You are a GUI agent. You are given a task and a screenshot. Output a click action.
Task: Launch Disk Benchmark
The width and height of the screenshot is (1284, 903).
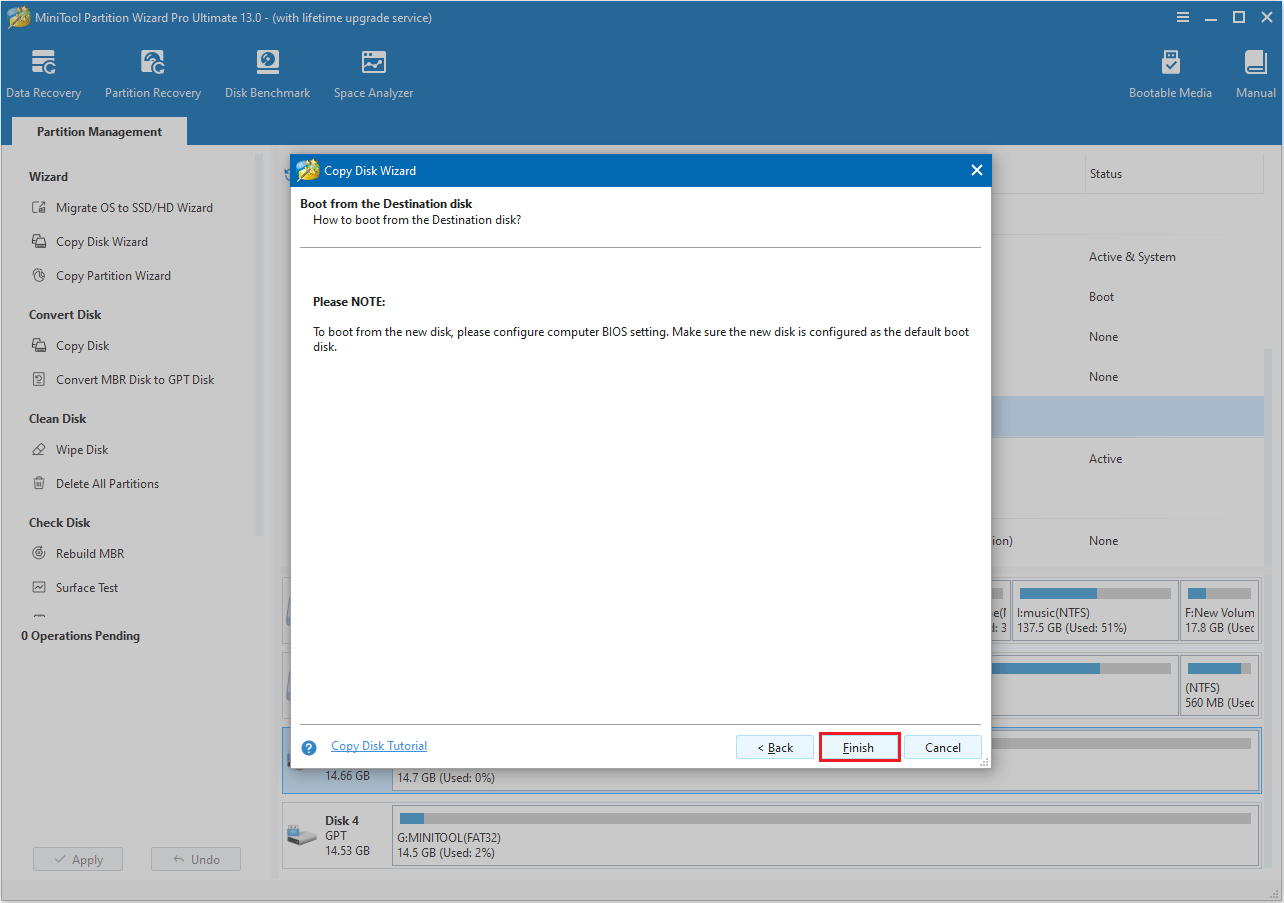click(x=267, y=71)
